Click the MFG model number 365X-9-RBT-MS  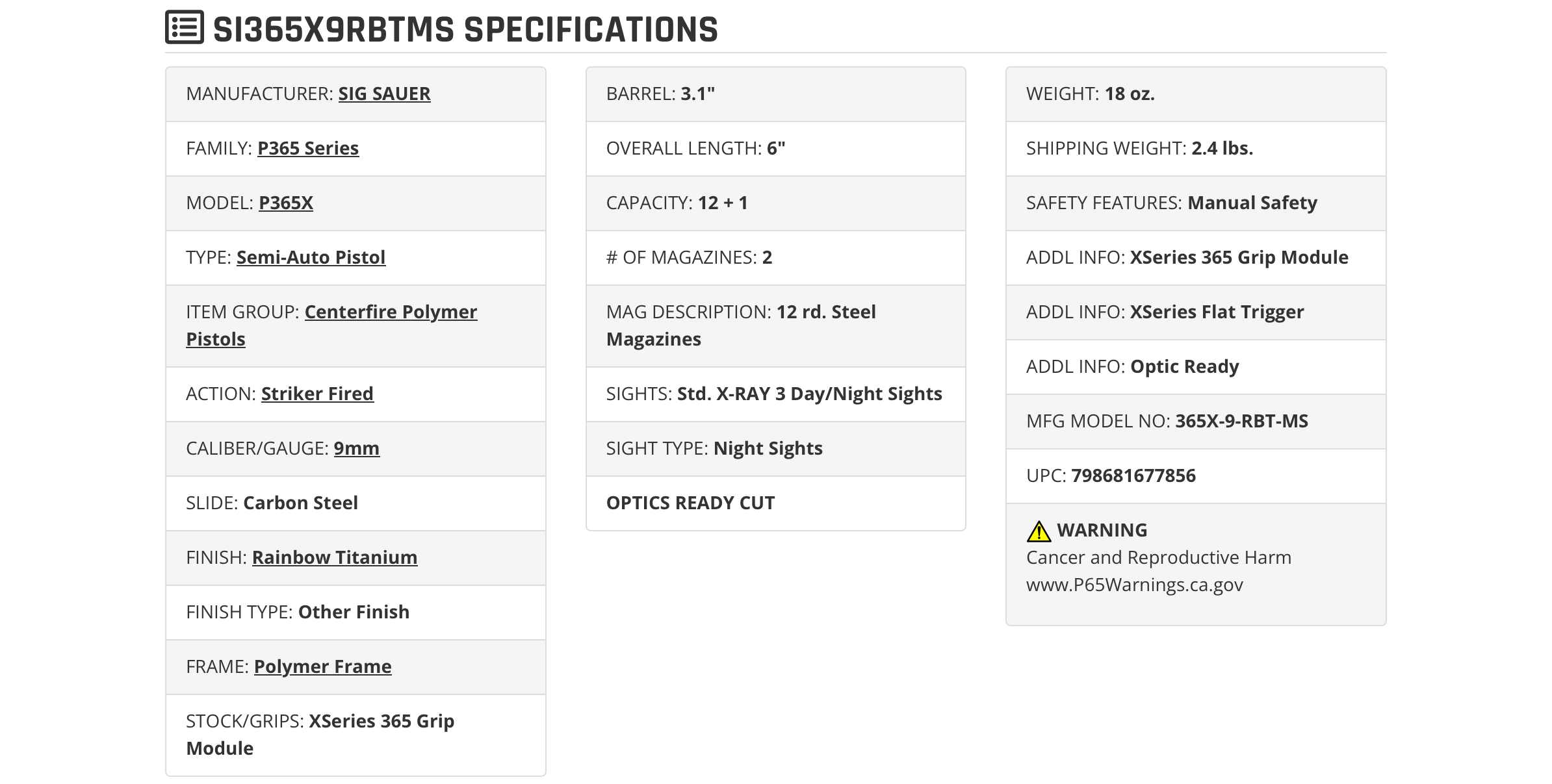[1242, 421]
